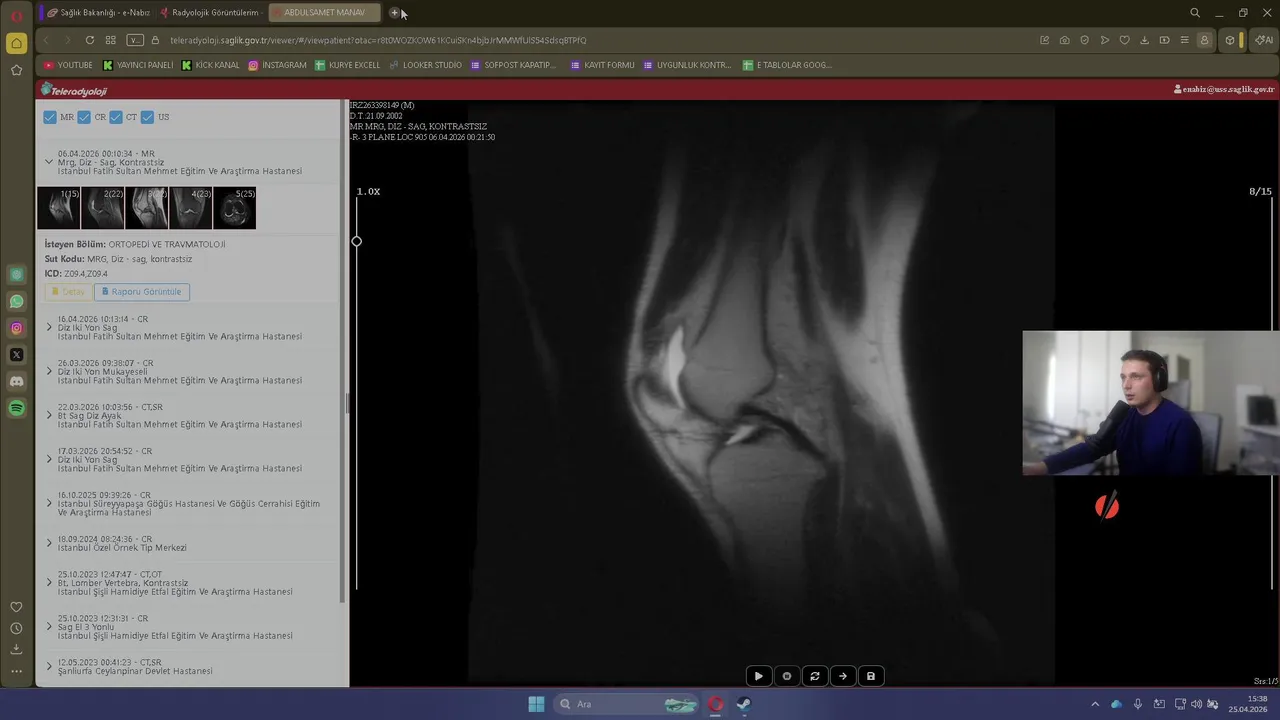
Task: Play the MR image series
Action: pyautogui.click(x=758, y=676)
